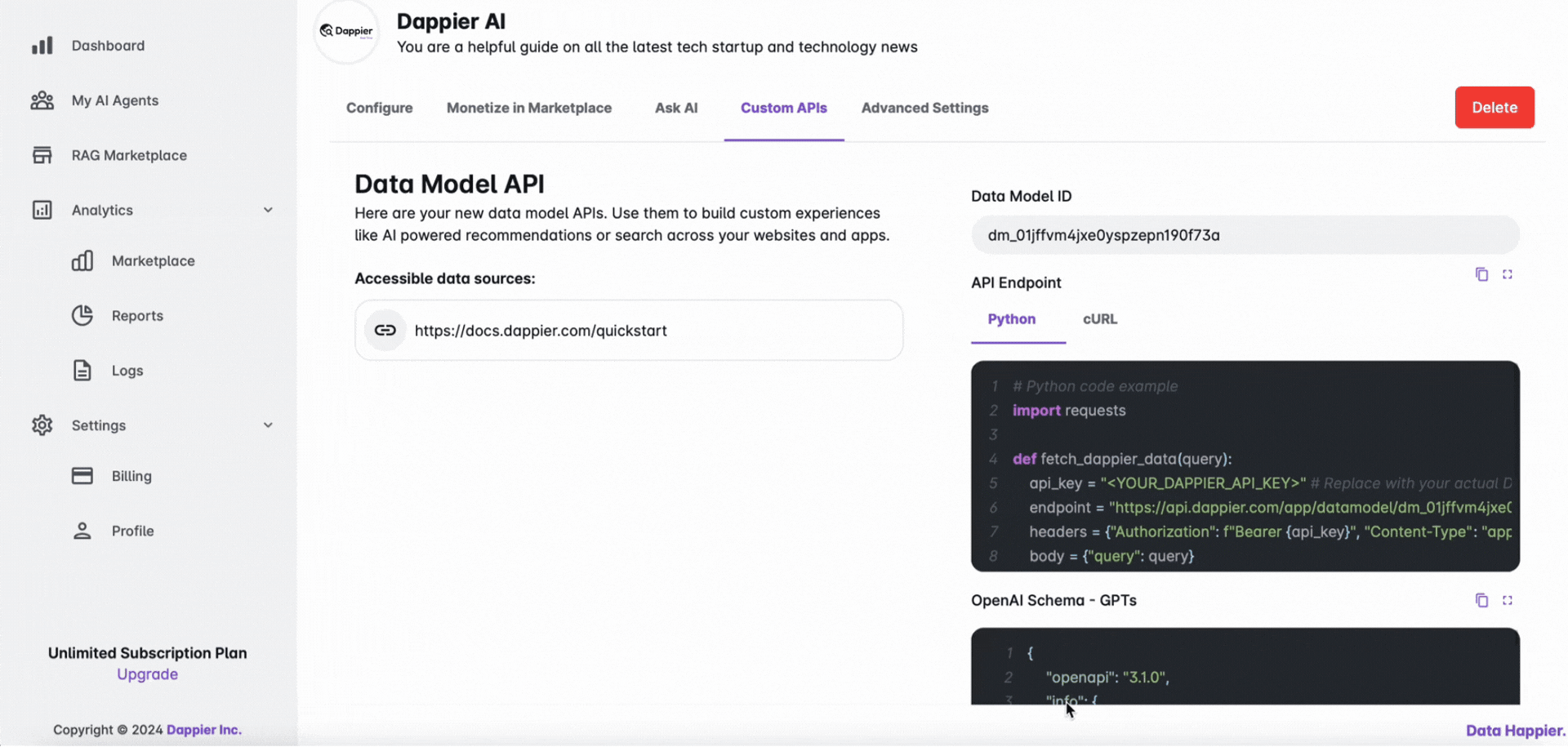Go to My AI Agents
Viewport: 1568px width, 747px height.
point(115,100)
